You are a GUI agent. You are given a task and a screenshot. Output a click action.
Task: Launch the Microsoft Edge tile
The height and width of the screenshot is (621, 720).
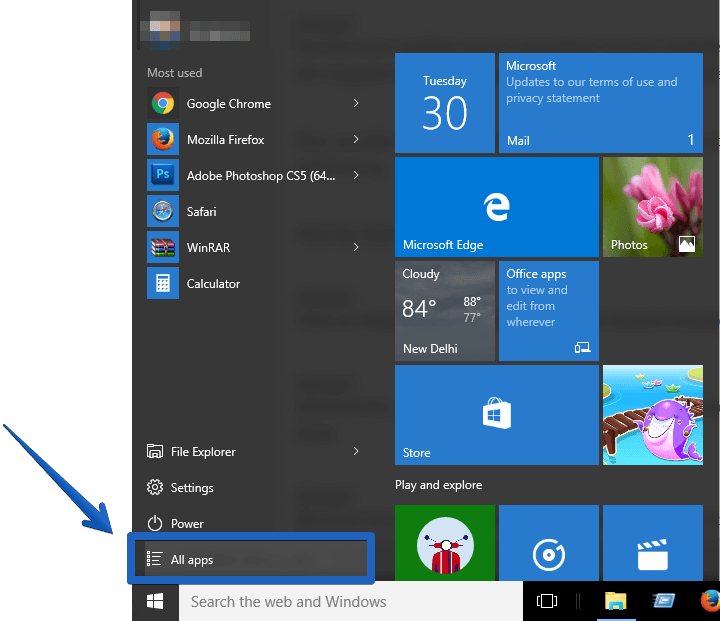click(x=496, y=207)
